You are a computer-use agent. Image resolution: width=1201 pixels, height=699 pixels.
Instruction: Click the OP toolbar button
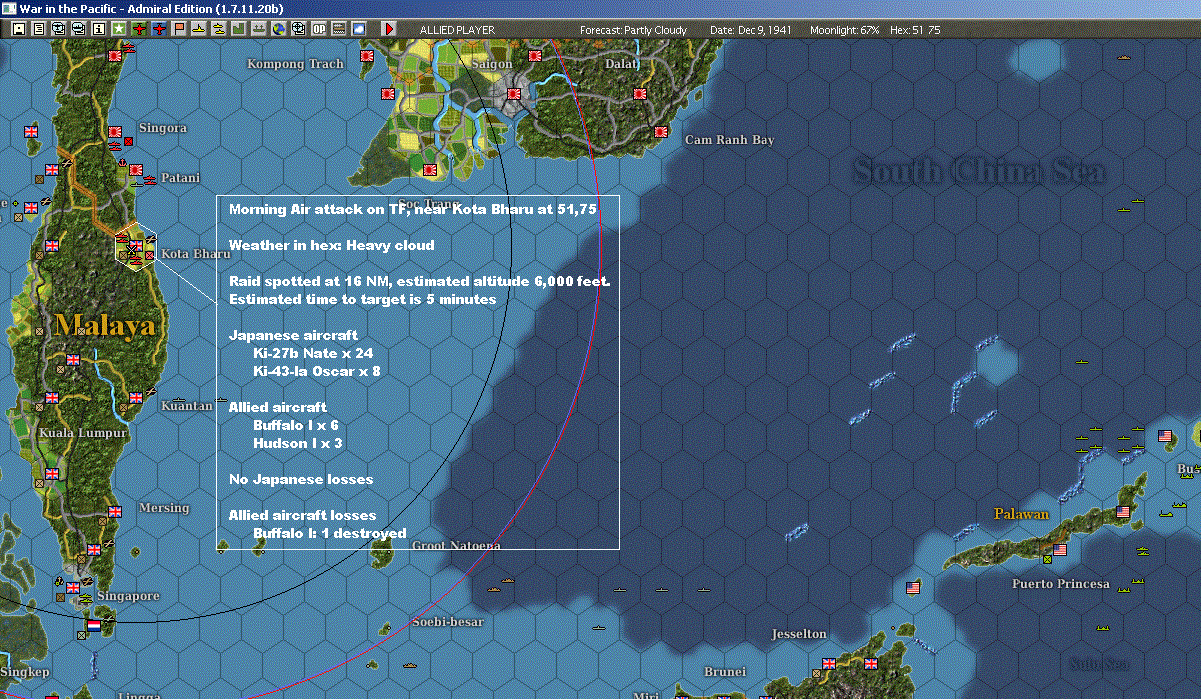click(319, 29)
